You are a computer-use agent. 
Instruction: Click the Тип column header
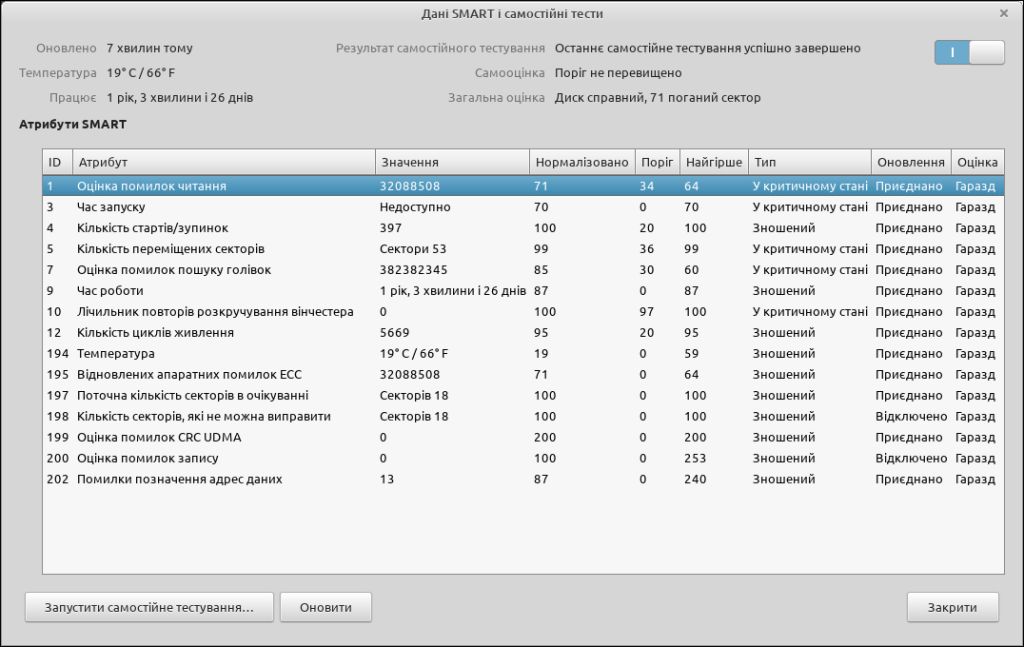pos(810,162)
